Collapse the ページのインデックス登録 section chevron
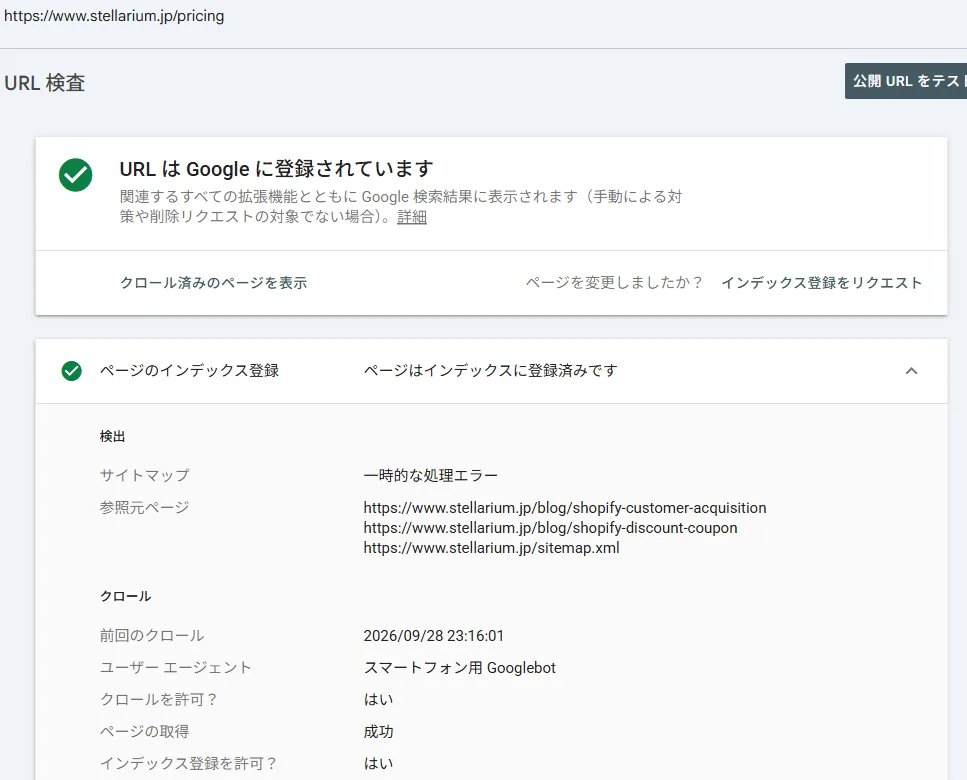Viewport: 967px width, 780px height. click(x=911, y=371)
